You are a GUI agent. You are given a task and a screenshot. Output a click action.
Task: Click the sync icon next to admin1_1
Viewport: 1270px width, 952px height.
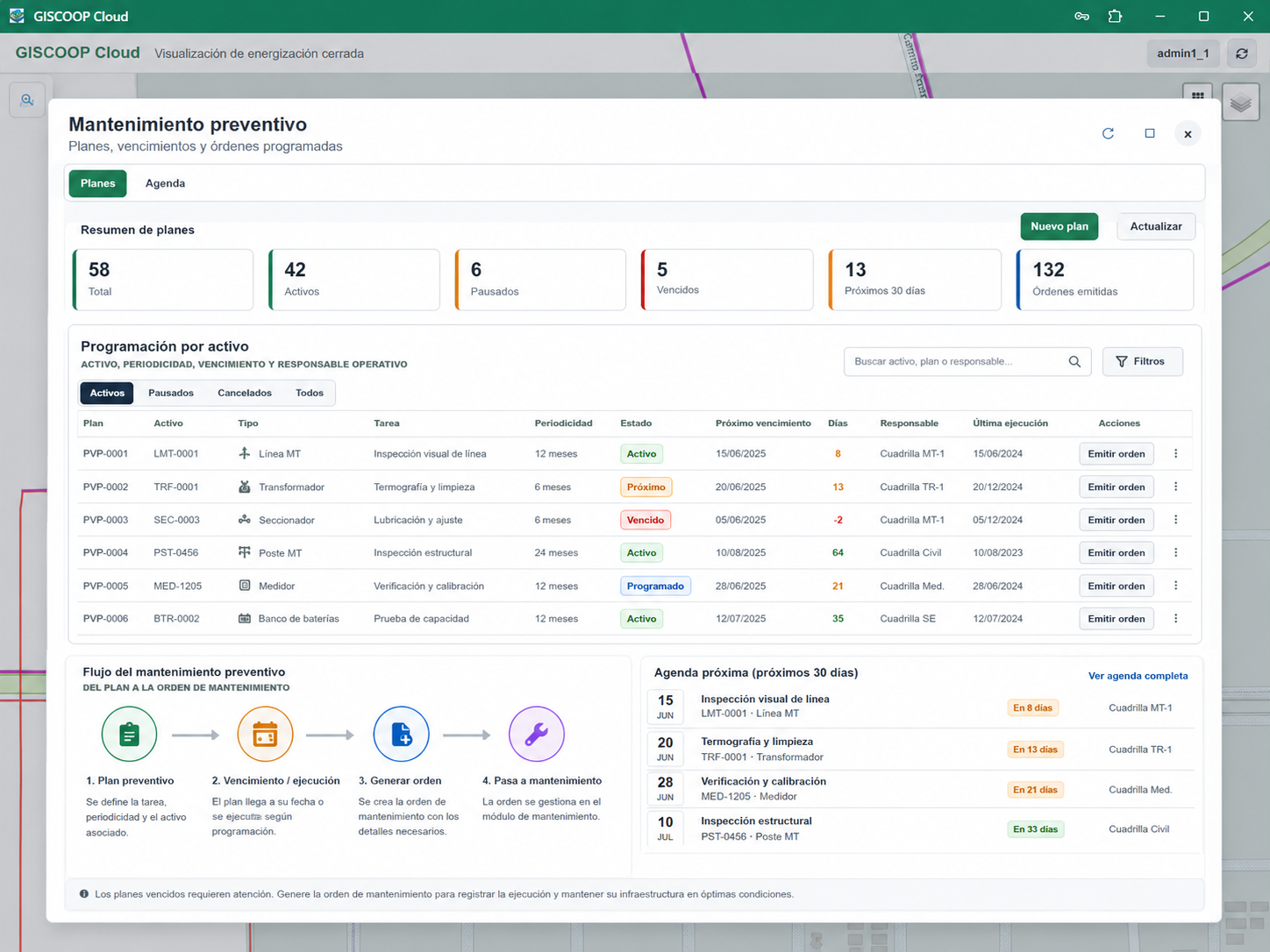point(1242,53)
